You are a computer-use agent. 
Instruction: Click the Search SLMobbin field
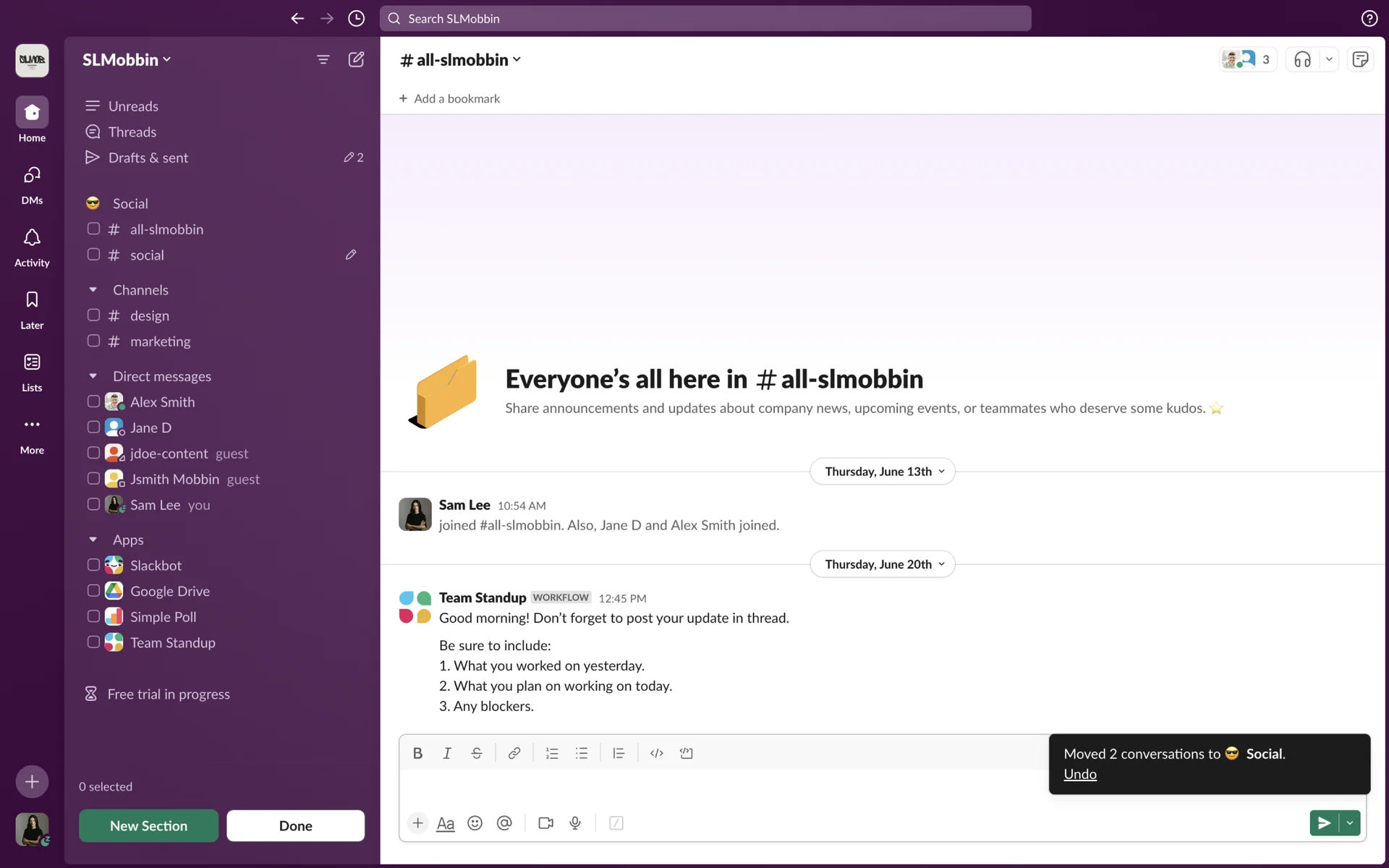point(705,19)
